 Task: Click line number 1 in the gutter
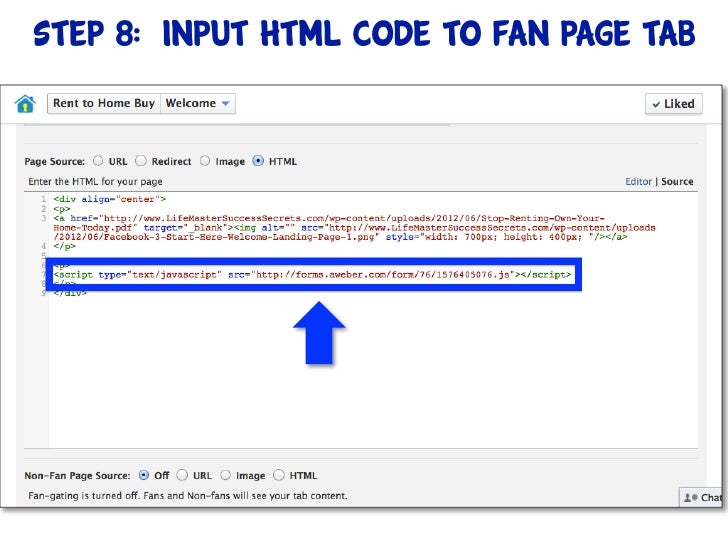tap(44, 199)
